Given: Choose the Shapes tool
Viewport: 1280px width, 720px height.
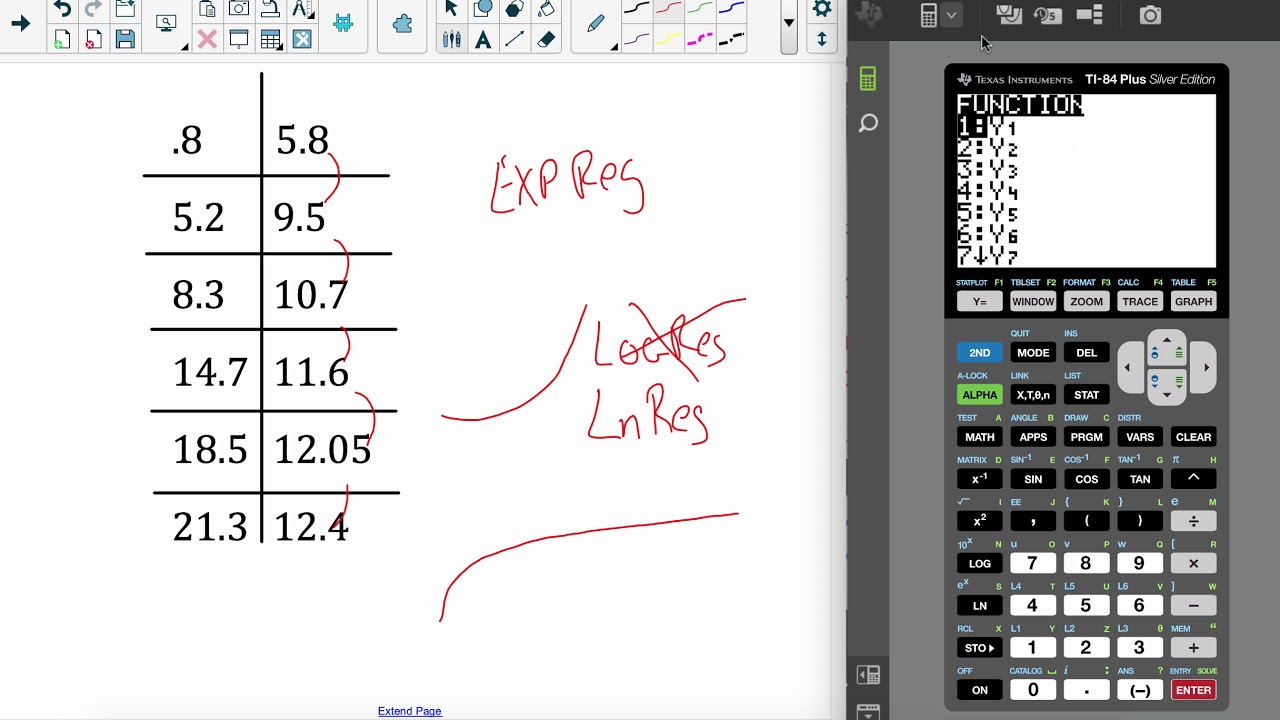Looking at the screenshot, I should [x=483, y=10].
